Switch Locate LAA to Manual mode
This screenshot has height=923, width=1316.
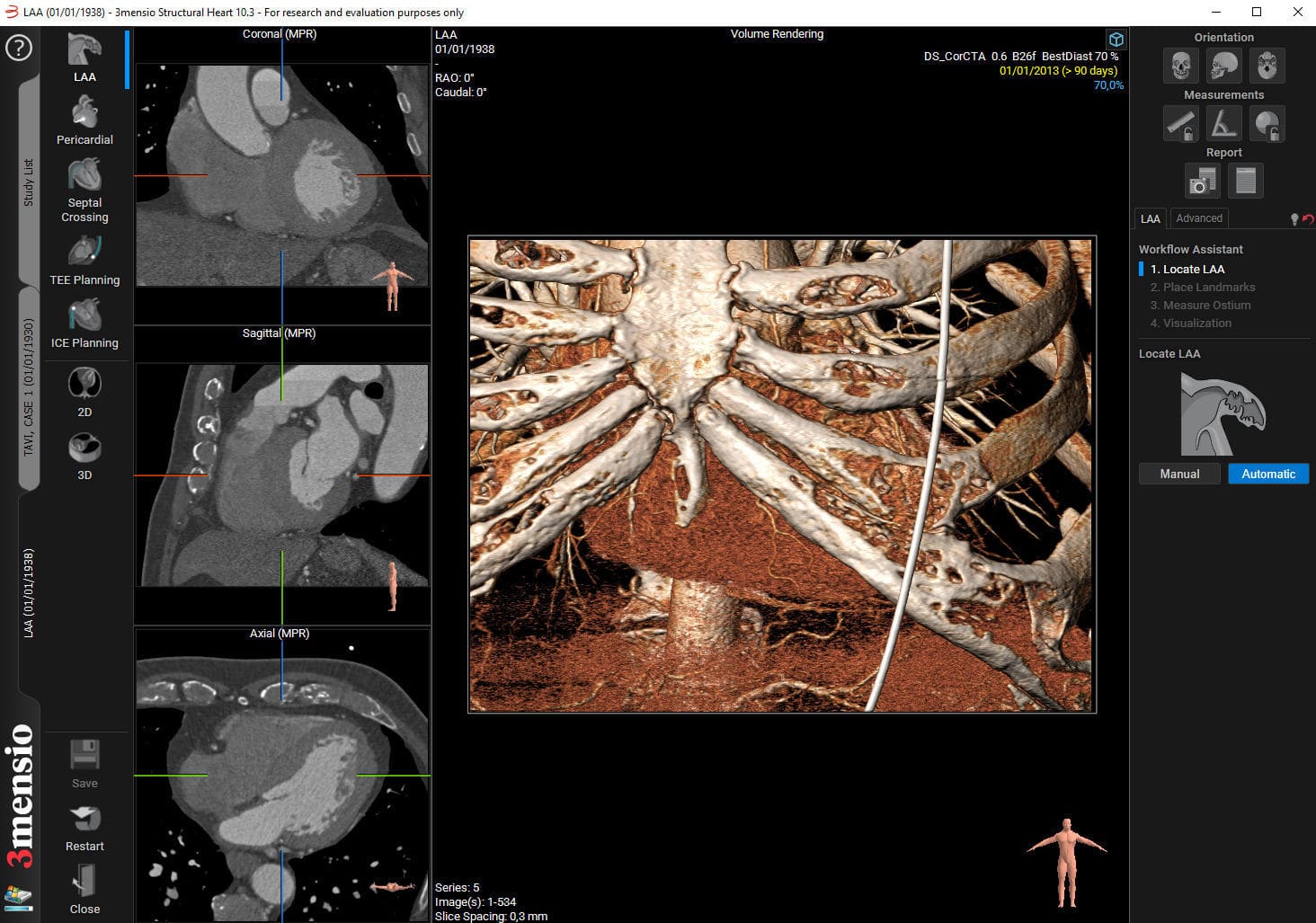pos(1179,474)
